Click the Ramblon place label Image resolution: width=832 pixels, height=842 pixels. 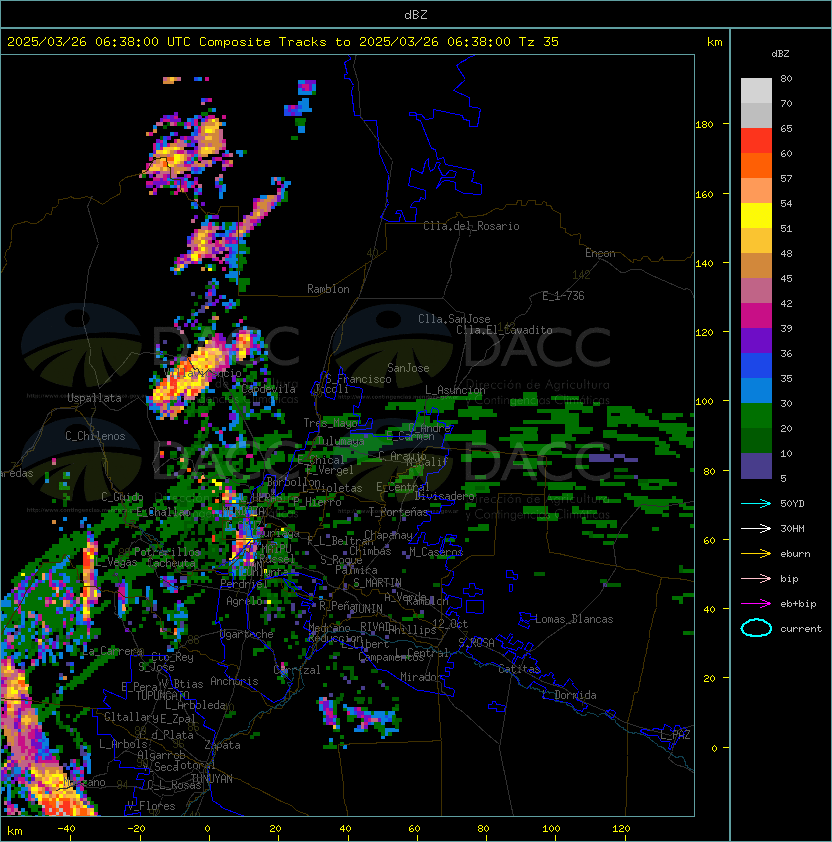(328, 289)
